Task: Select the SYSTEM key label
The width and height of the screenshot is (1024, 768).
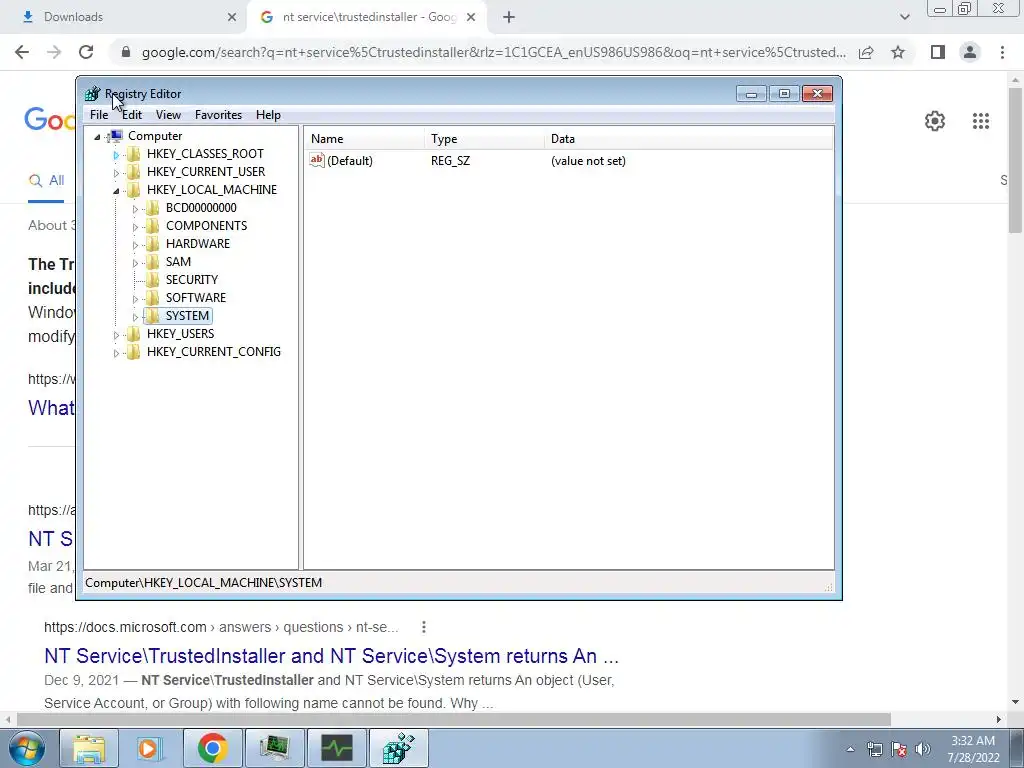Action: 187,316
